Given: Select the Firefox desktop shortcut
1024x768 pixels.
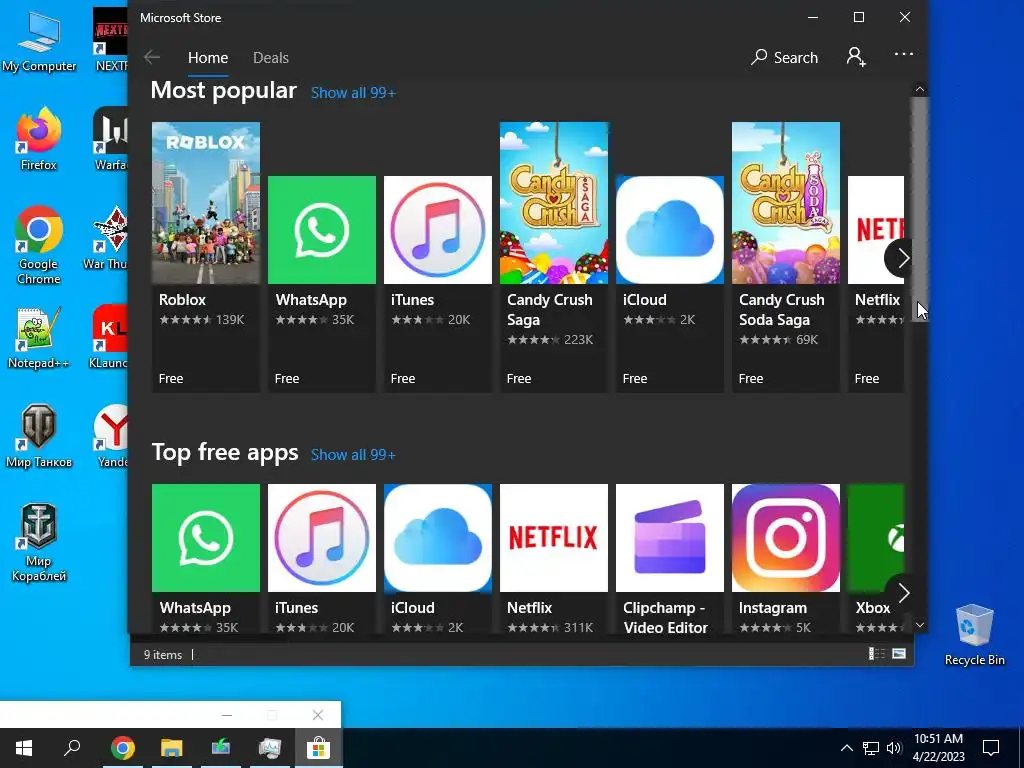Looking at the screenshot, I should [x=39, y=139].
